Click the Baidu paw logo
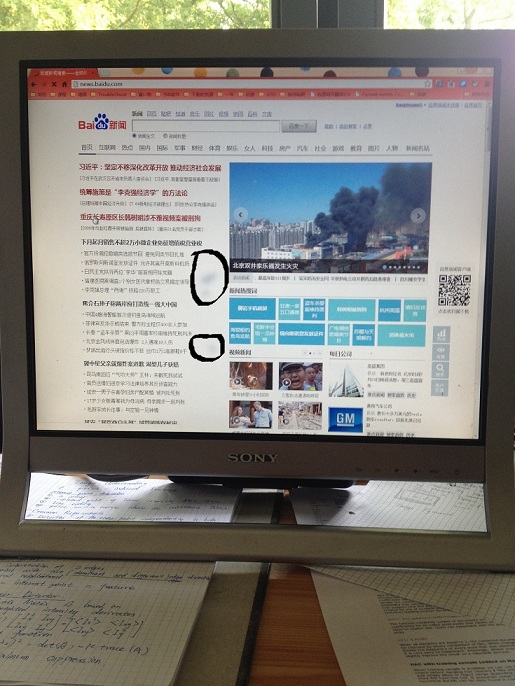The height and width of the screenshot is (686, 515). pyautogui.click(x=102, y=122)
